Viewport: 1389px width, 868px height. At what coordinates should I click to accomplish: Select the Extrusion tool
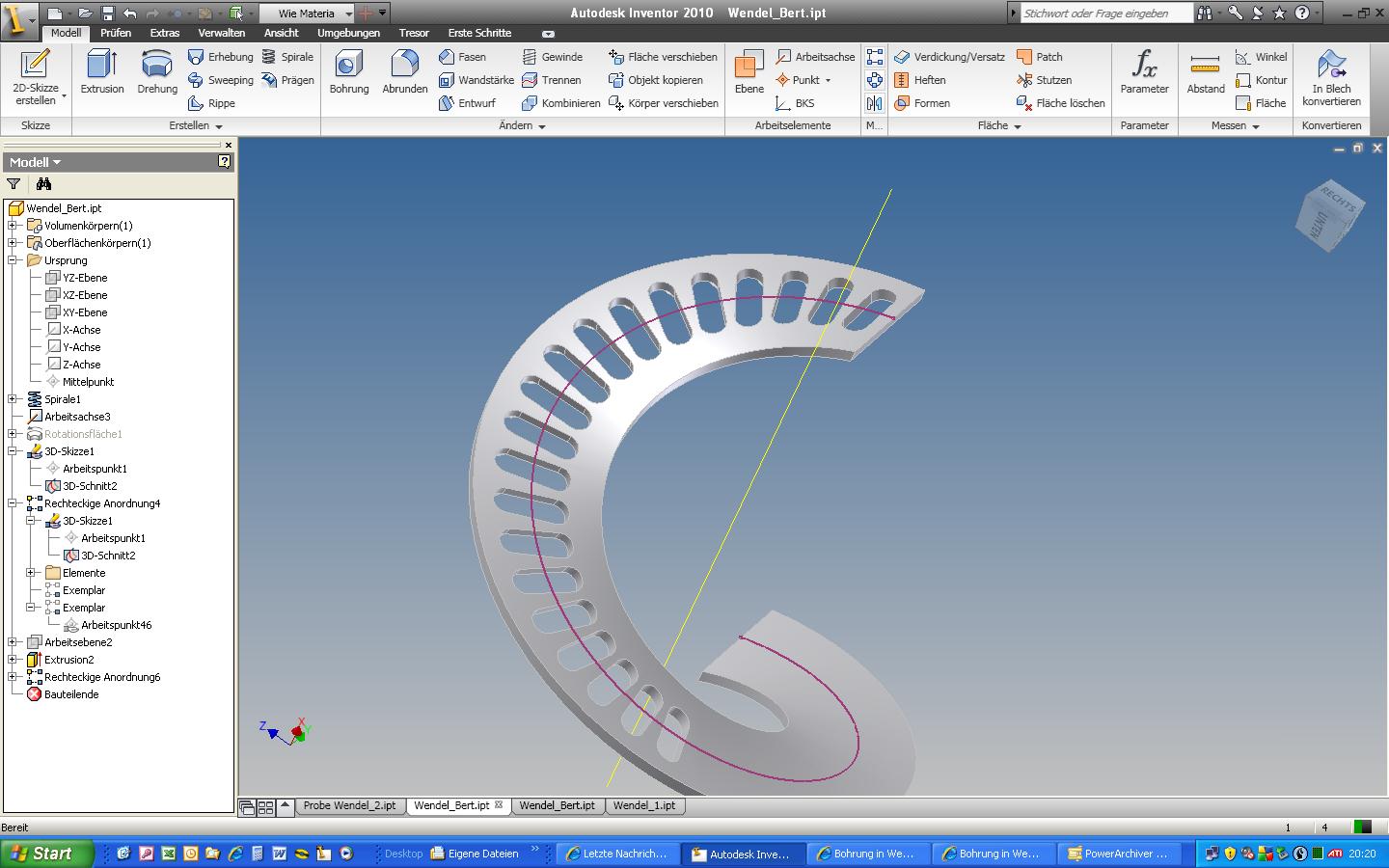pyautogui.click(x=101, y=73)
